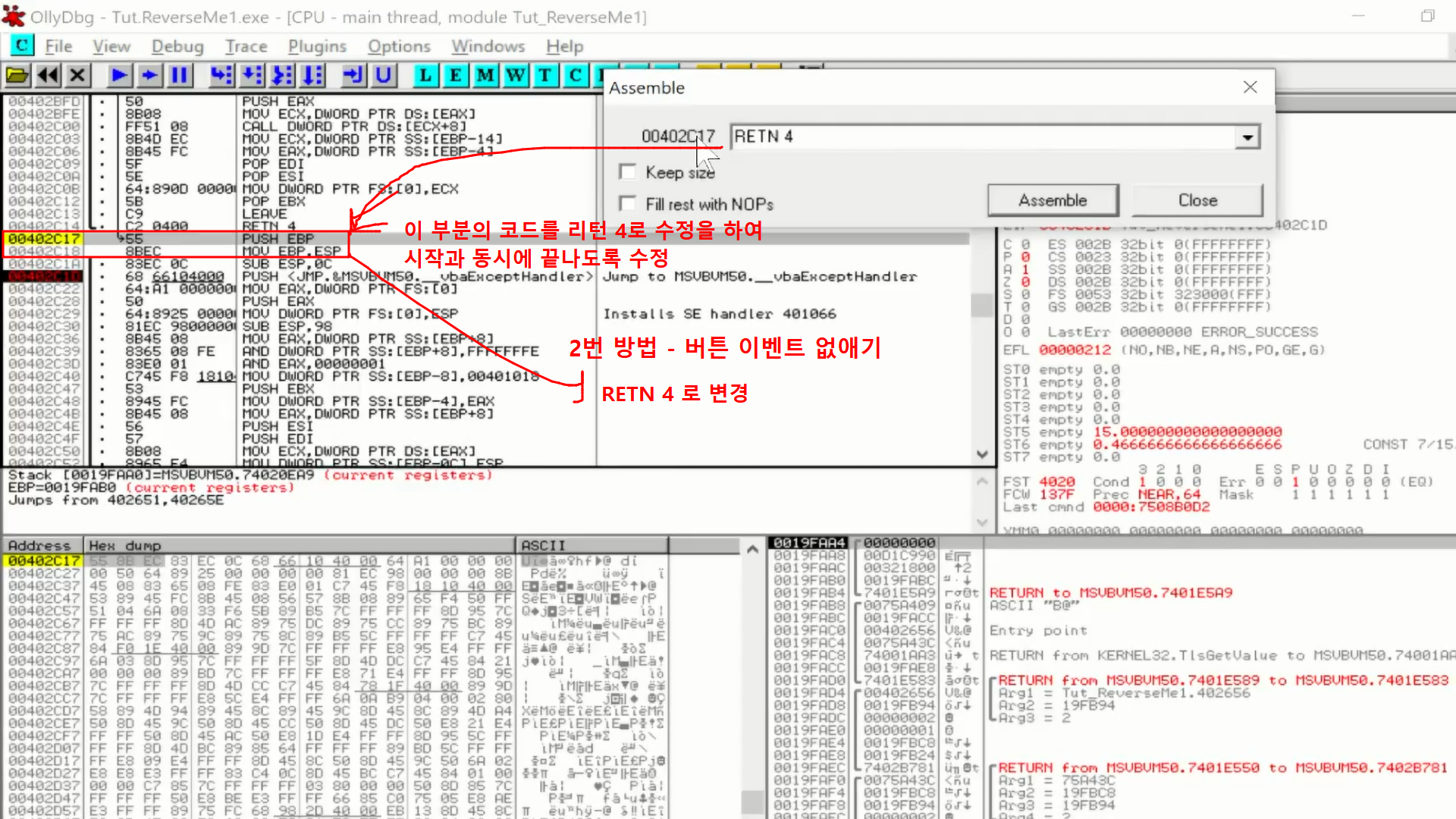Click the EFL 00000212 register value
Viewport: 1456px width, 819px height.
coord(1075,350)
